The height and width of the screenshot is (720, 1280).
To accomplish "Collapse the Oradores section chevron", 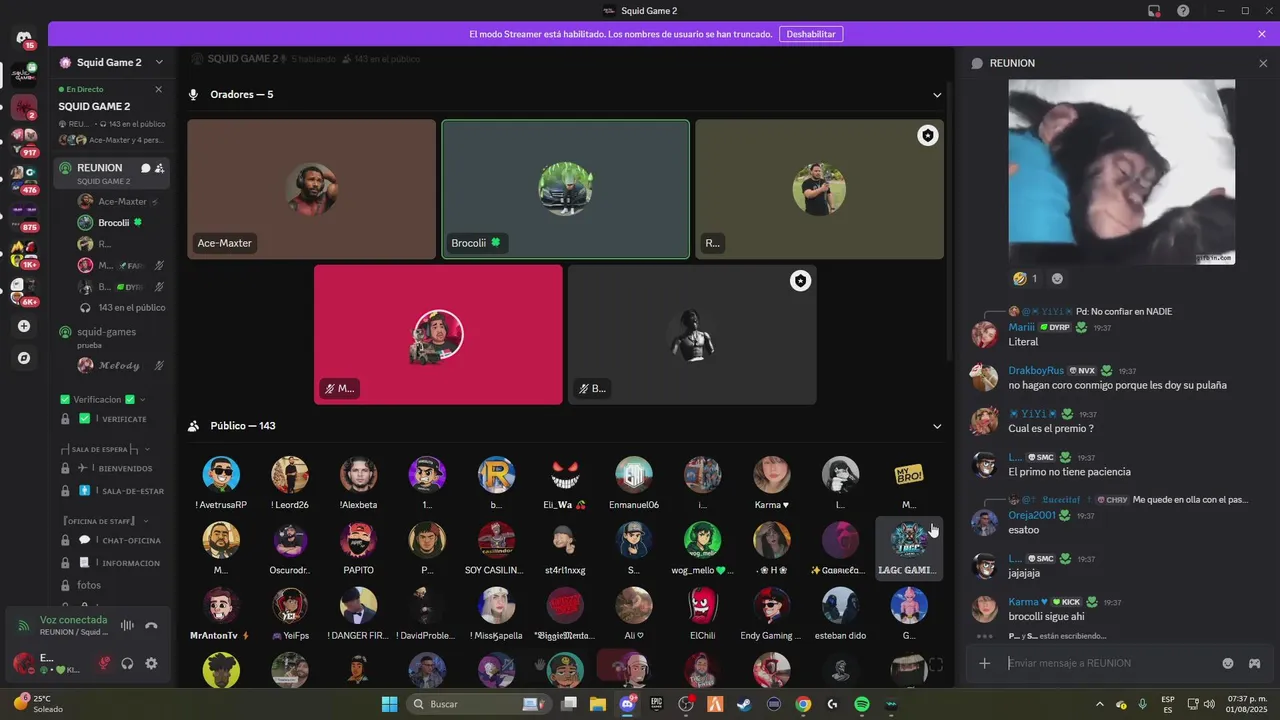I will click(x=937, y=95).
